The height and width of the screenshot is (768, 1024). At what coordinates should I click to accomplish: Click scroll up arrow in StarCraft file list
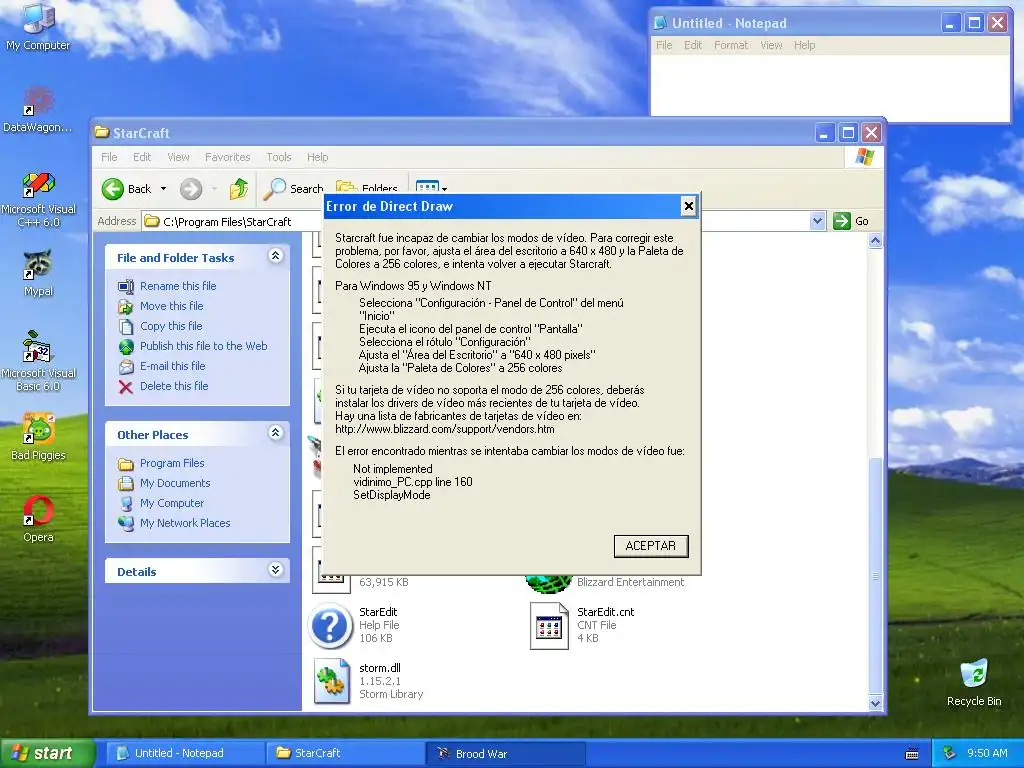tap(875, 241)
